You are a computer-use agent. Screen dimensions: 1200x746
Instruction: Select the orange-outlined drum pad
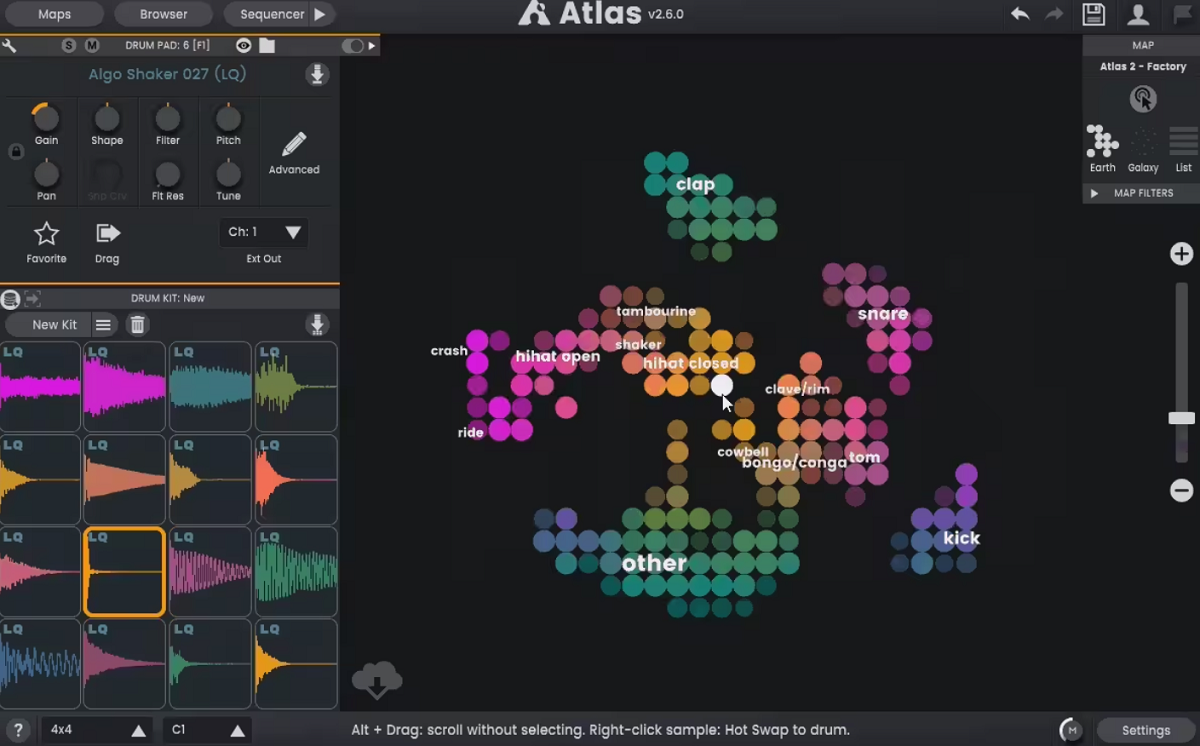(x=124, y=572)
